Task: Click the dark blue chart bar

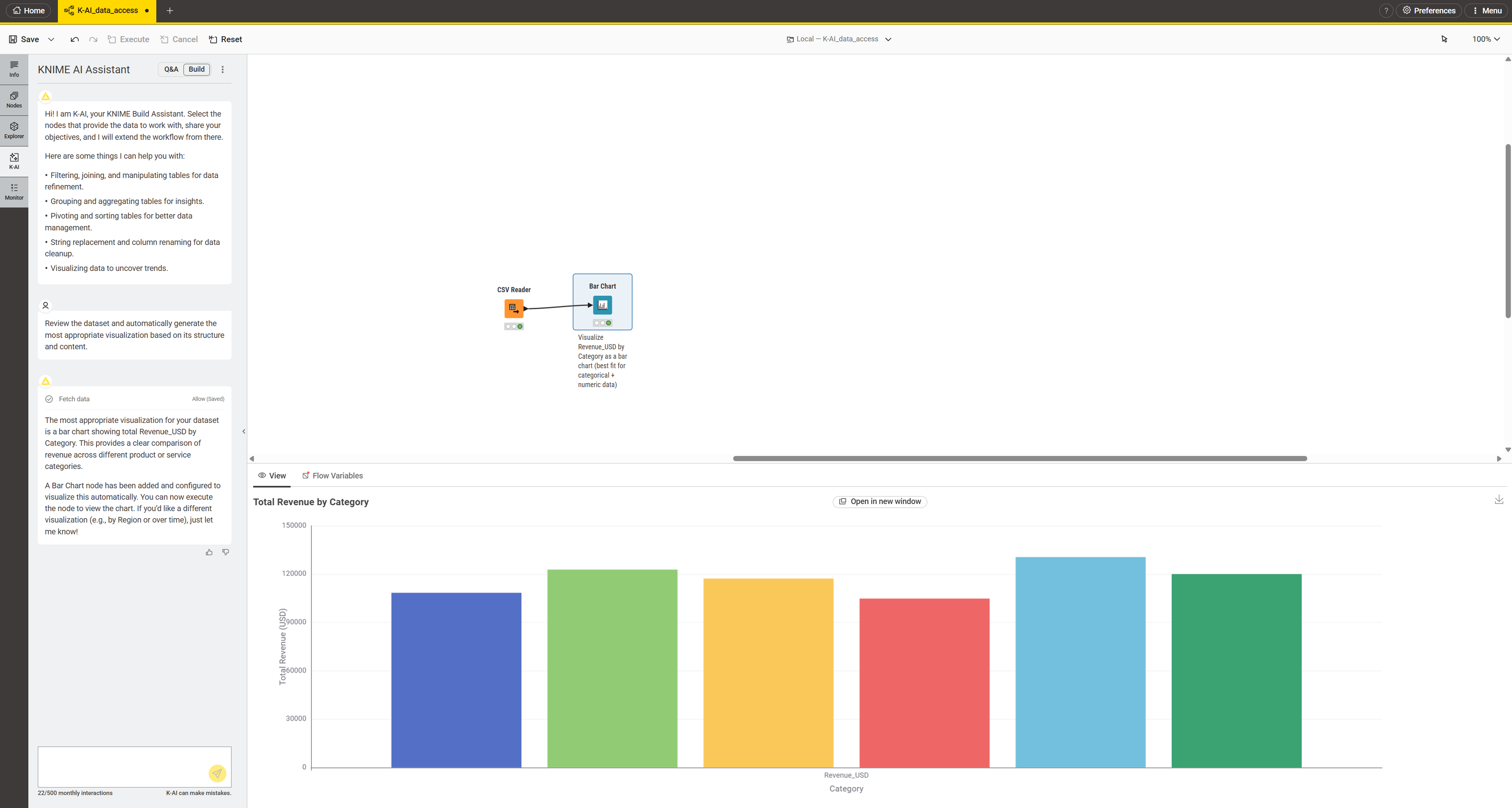Action: pyautogui.click(x=456, y=680)
